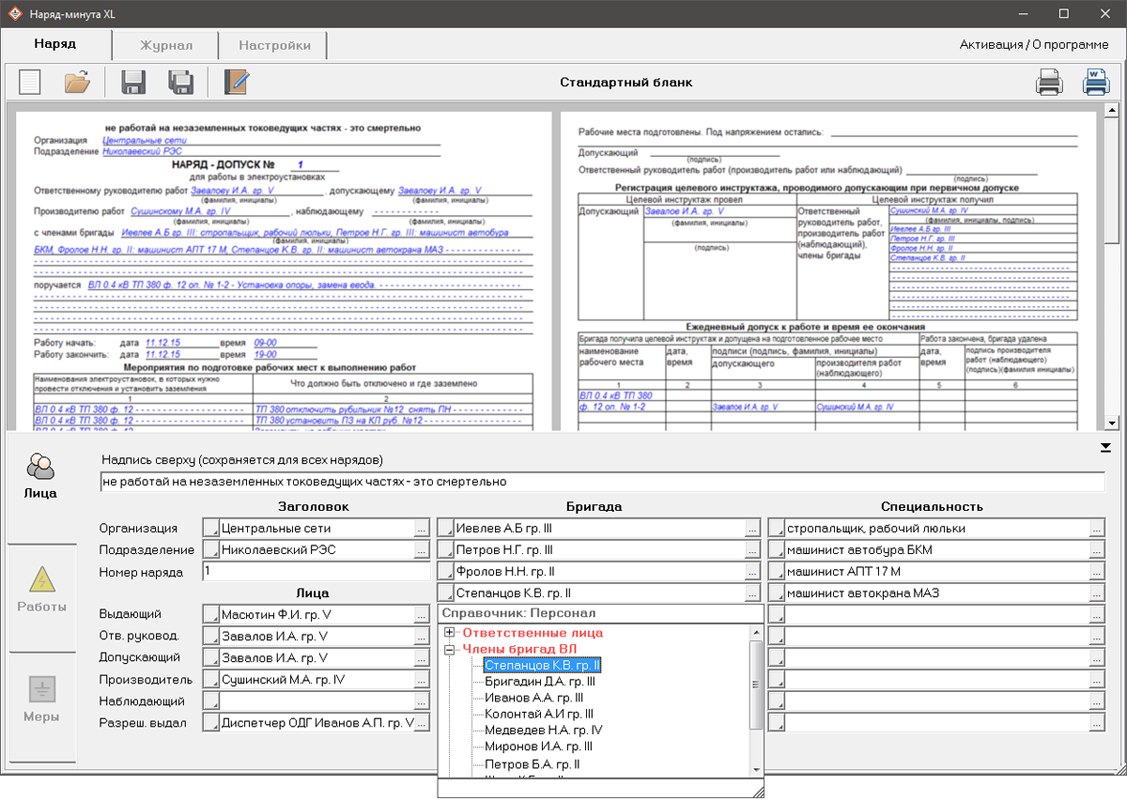
Task: Collapse the Члены бригад ВЛ tree node
Action: click(450, 649)
